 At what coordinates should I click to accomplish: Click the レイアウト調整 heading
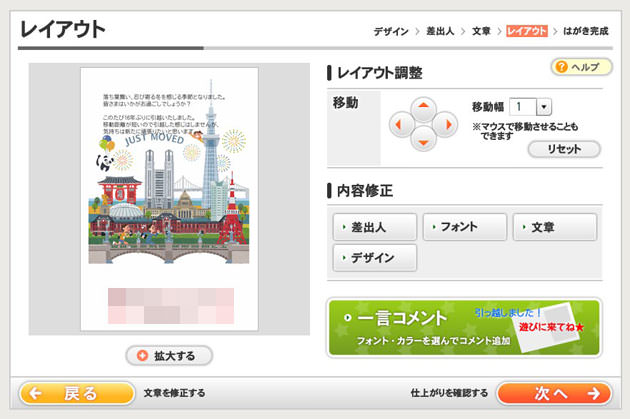pyautogui.click(x=380, y=73)
